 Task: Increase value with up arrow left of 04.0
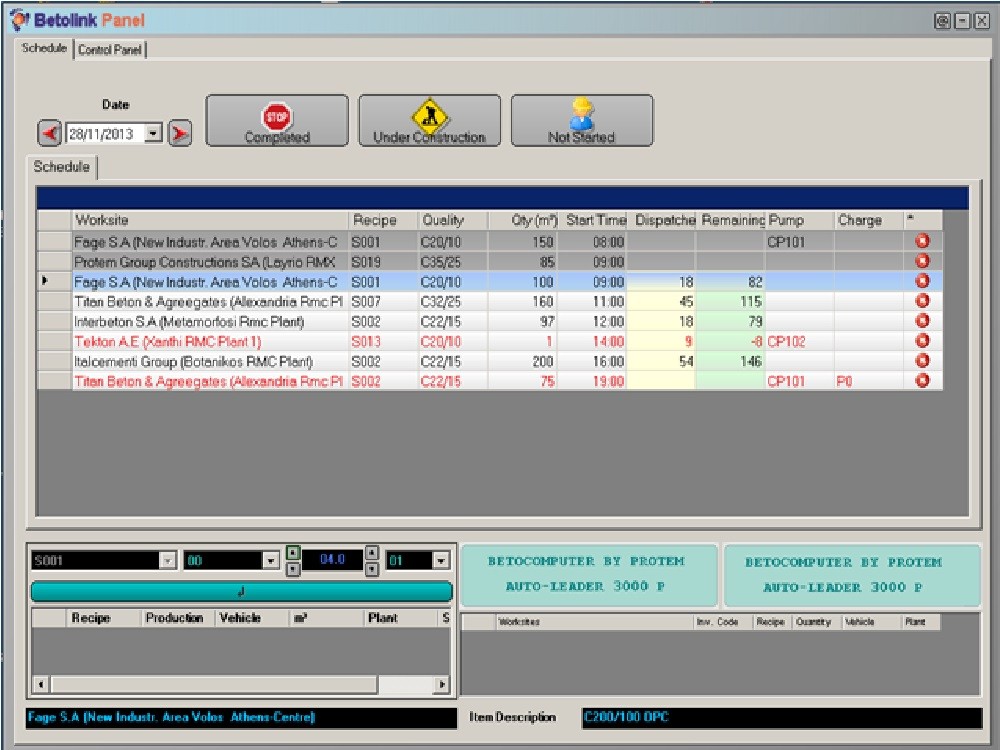[x=293, y=552]
